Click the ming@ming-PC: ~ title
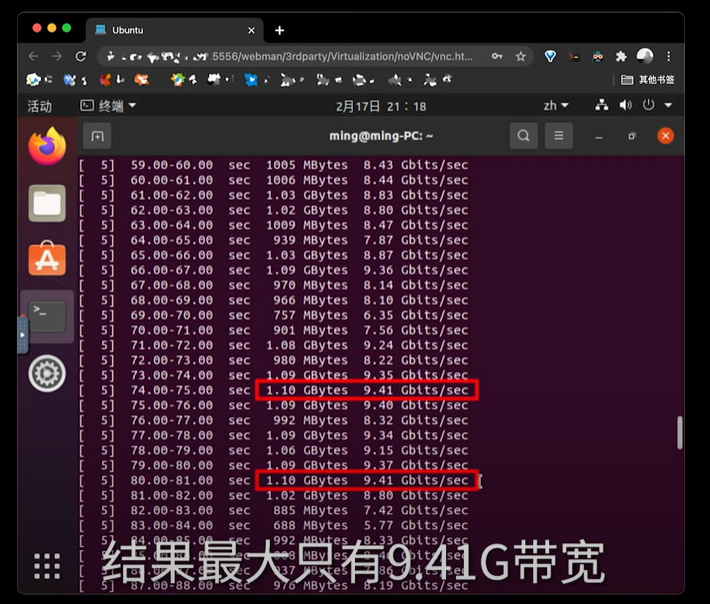 click(x=381, y=136)
